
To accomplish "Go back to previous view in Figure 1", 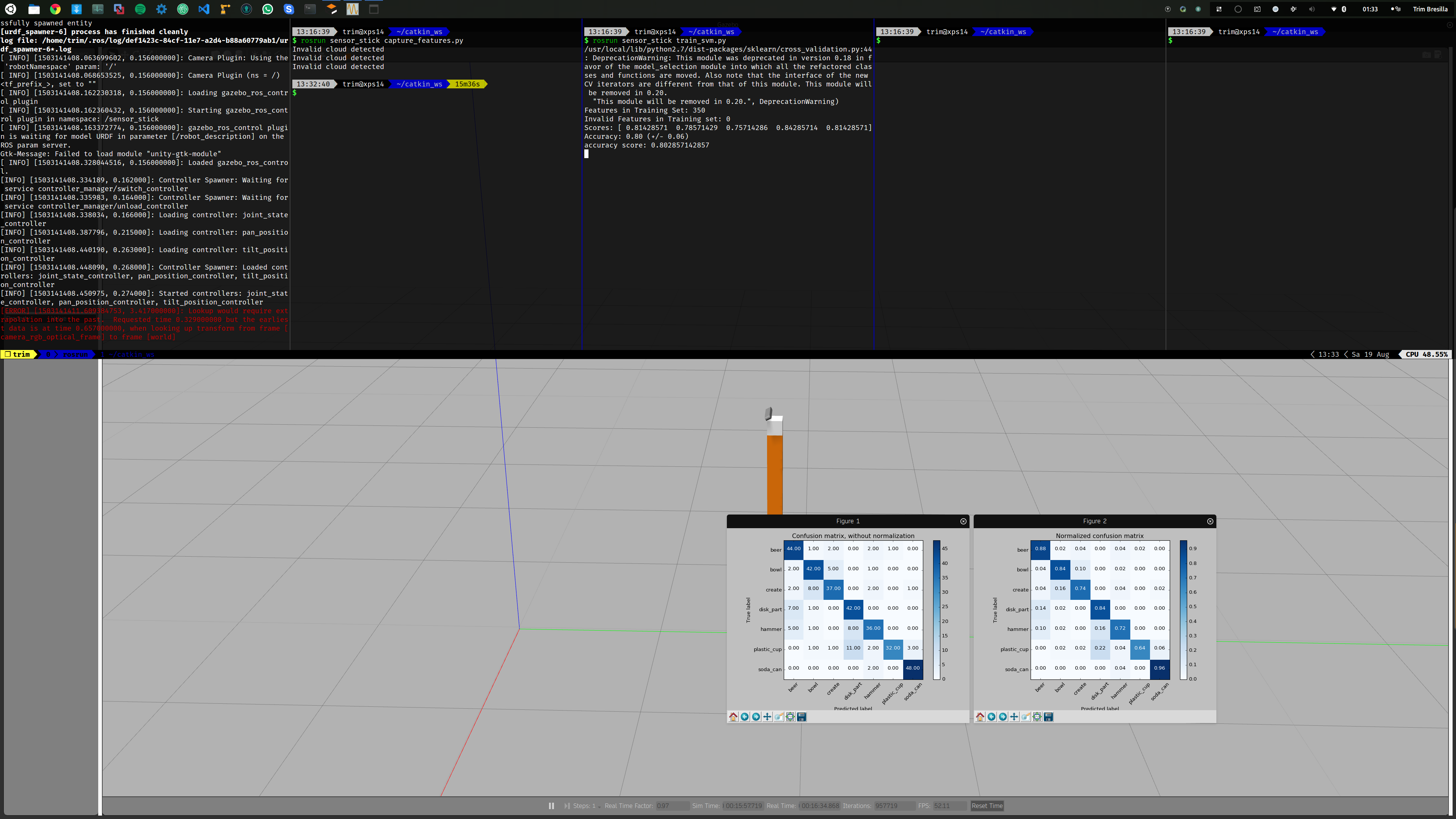I will click(744, 717).
